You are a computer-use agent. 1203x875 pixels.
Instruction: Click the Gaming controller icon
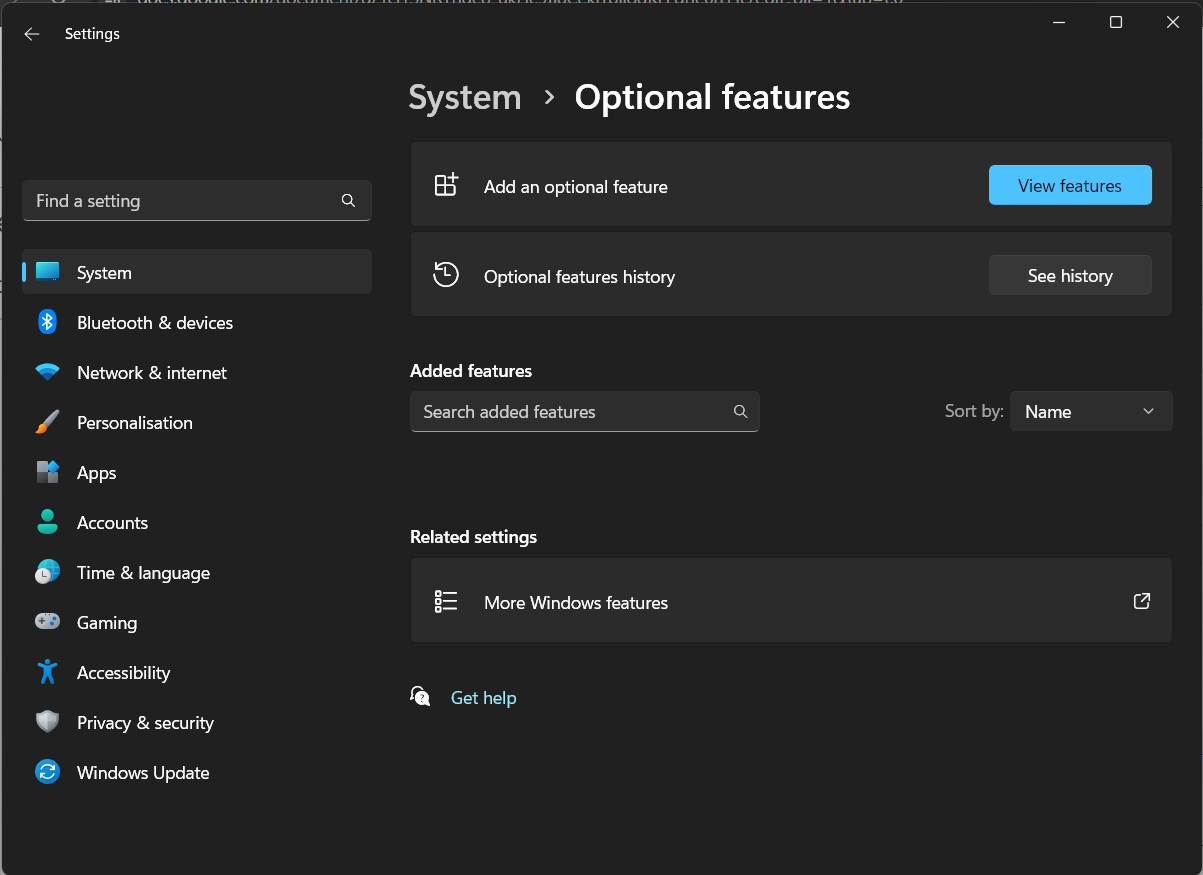pyautogui.click(x=47, y=622)
